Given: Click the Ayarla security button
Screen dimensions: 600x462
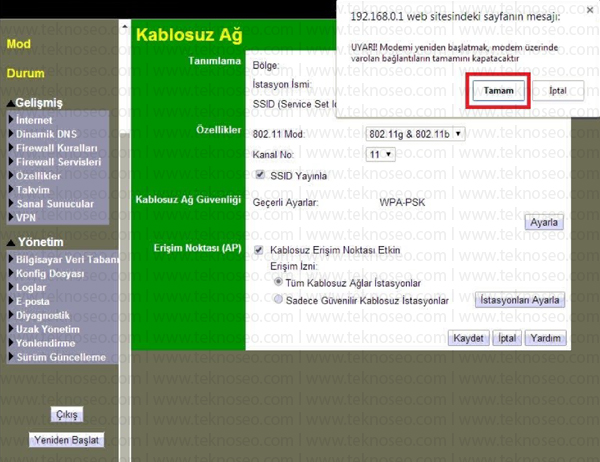Looking at the screenshot, I should point(544,222).
